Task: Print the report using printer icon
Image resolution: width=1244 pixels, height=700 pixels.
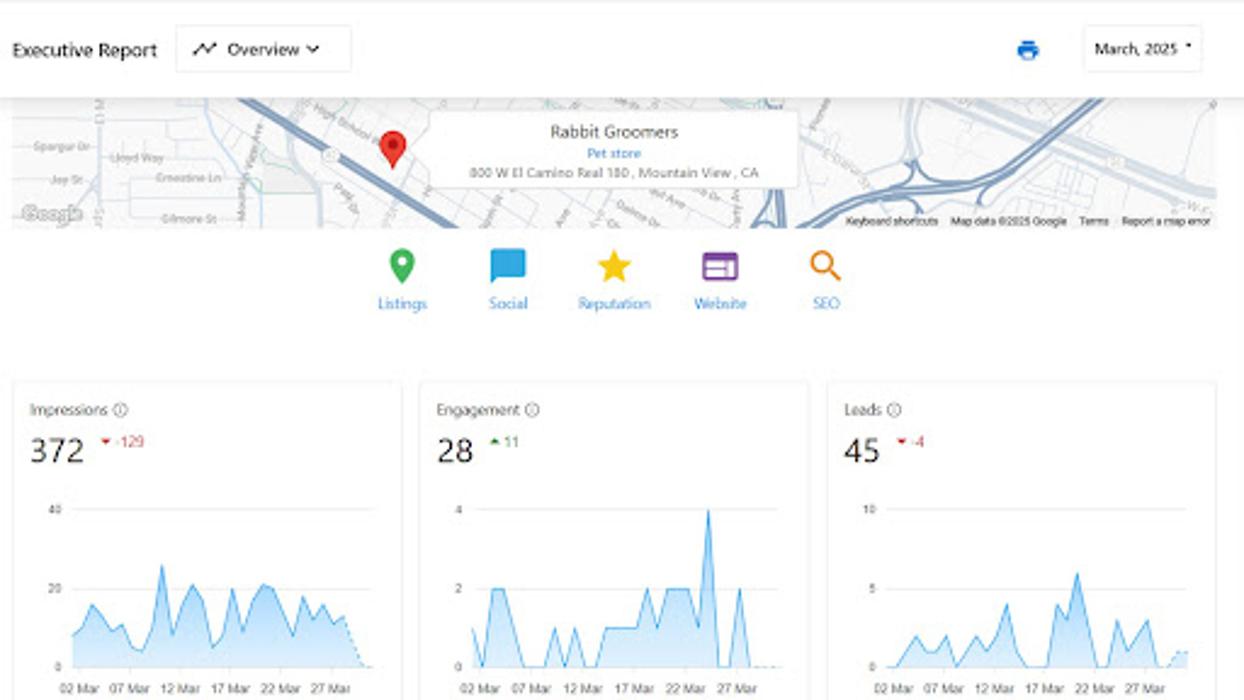Action: [x=1027, y=50]
